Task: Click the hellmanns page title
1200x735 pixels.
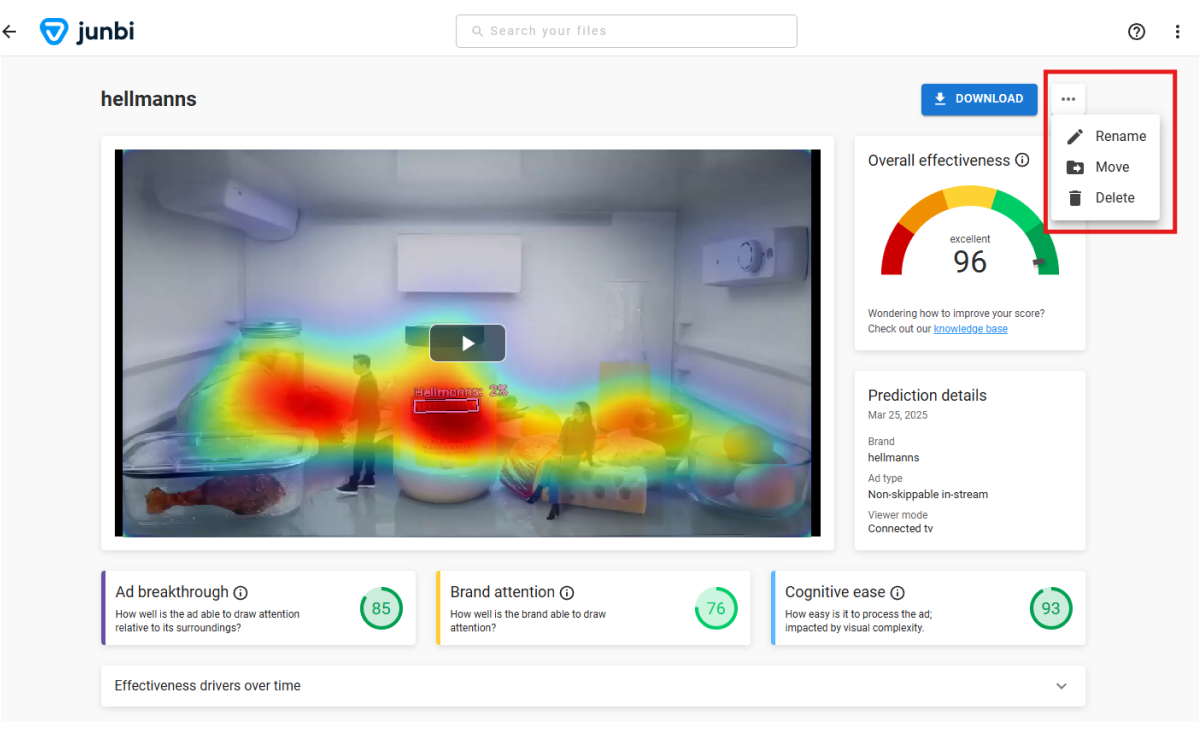Action: [149, 99]
